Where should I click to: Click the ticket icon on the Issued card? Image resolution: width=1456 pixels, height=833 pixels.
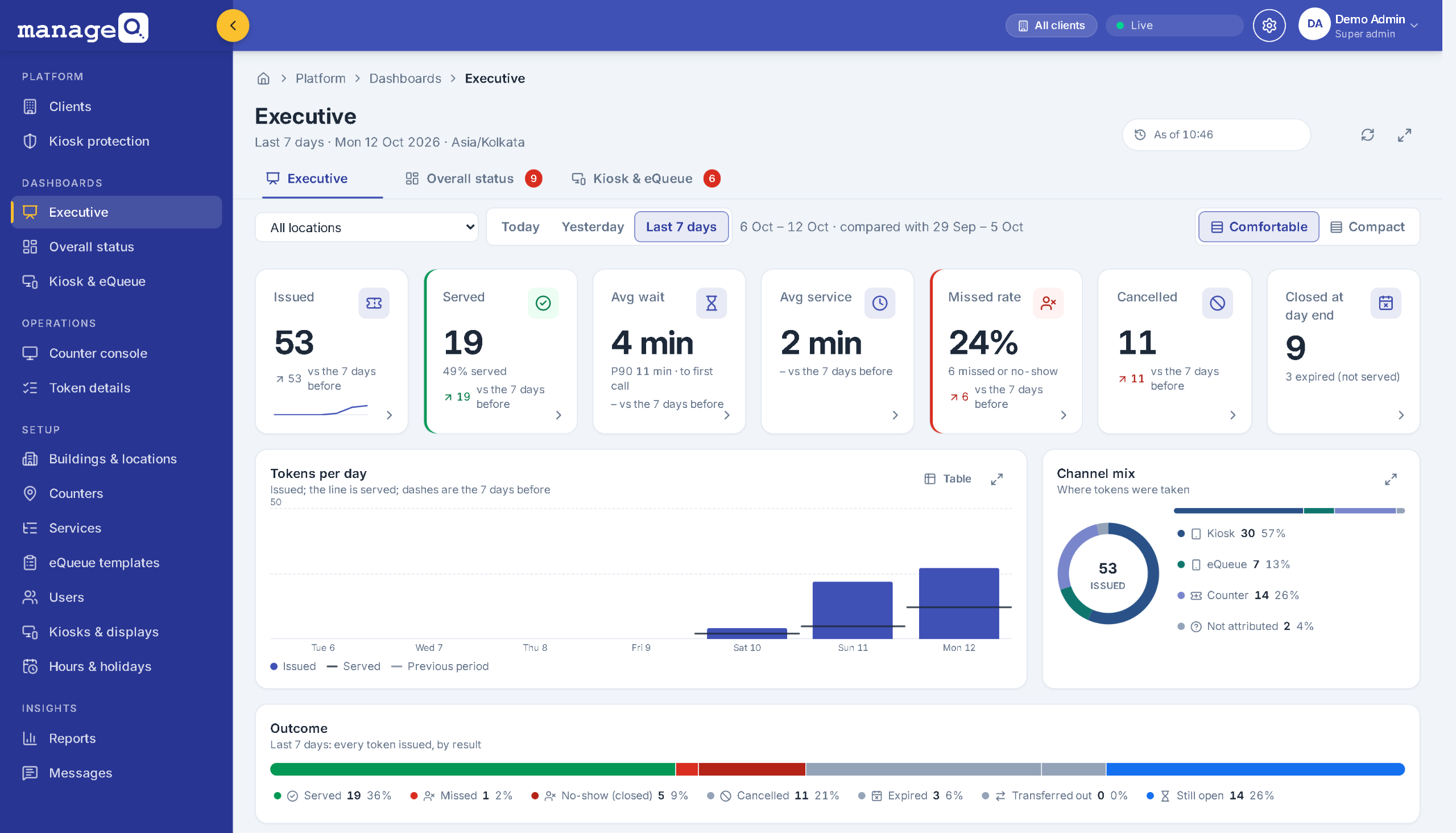coord(374,303)
